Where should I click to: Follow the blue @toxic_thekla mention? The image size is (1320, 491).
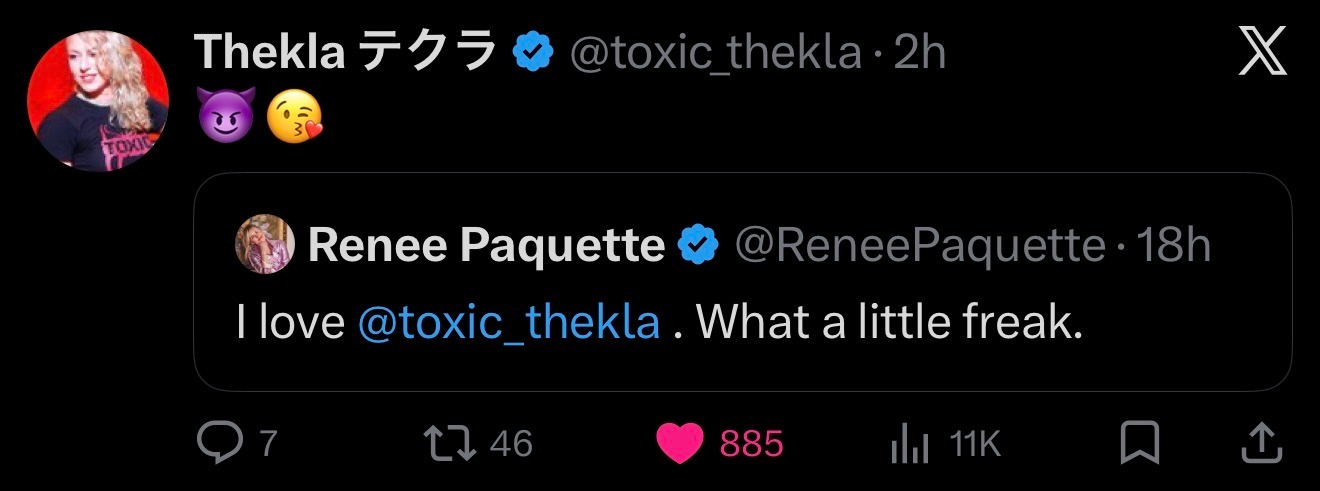(x=508, y=323)
